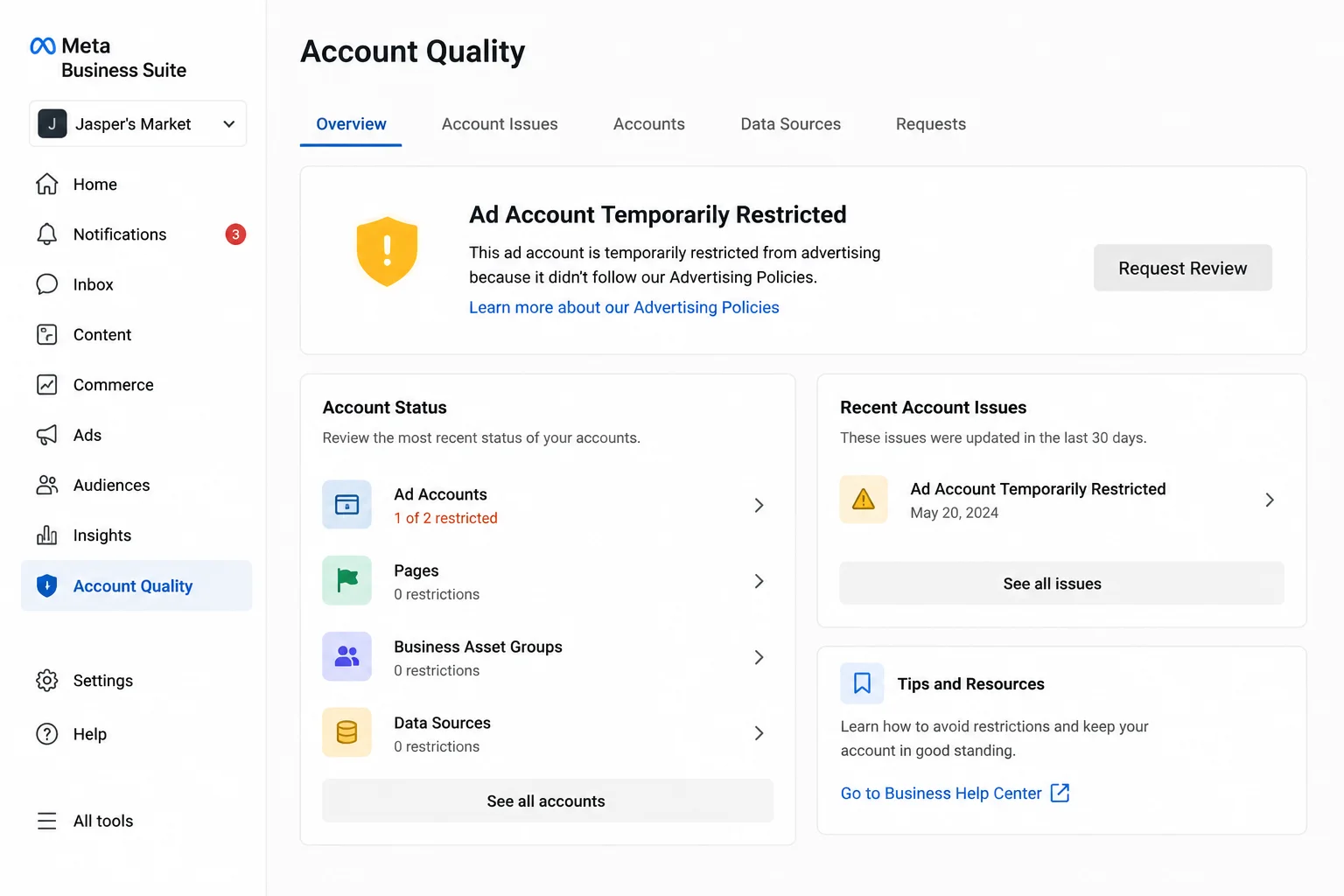Open Help in the sidebar
Viewport: 1344px width, 896px height.
(x=136, y=734)
